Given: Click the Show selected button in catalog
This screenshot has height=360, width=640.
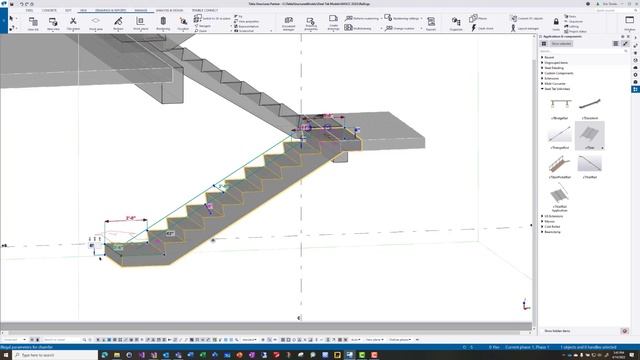Looking at the screenshot, I should (x=561, y=44).
